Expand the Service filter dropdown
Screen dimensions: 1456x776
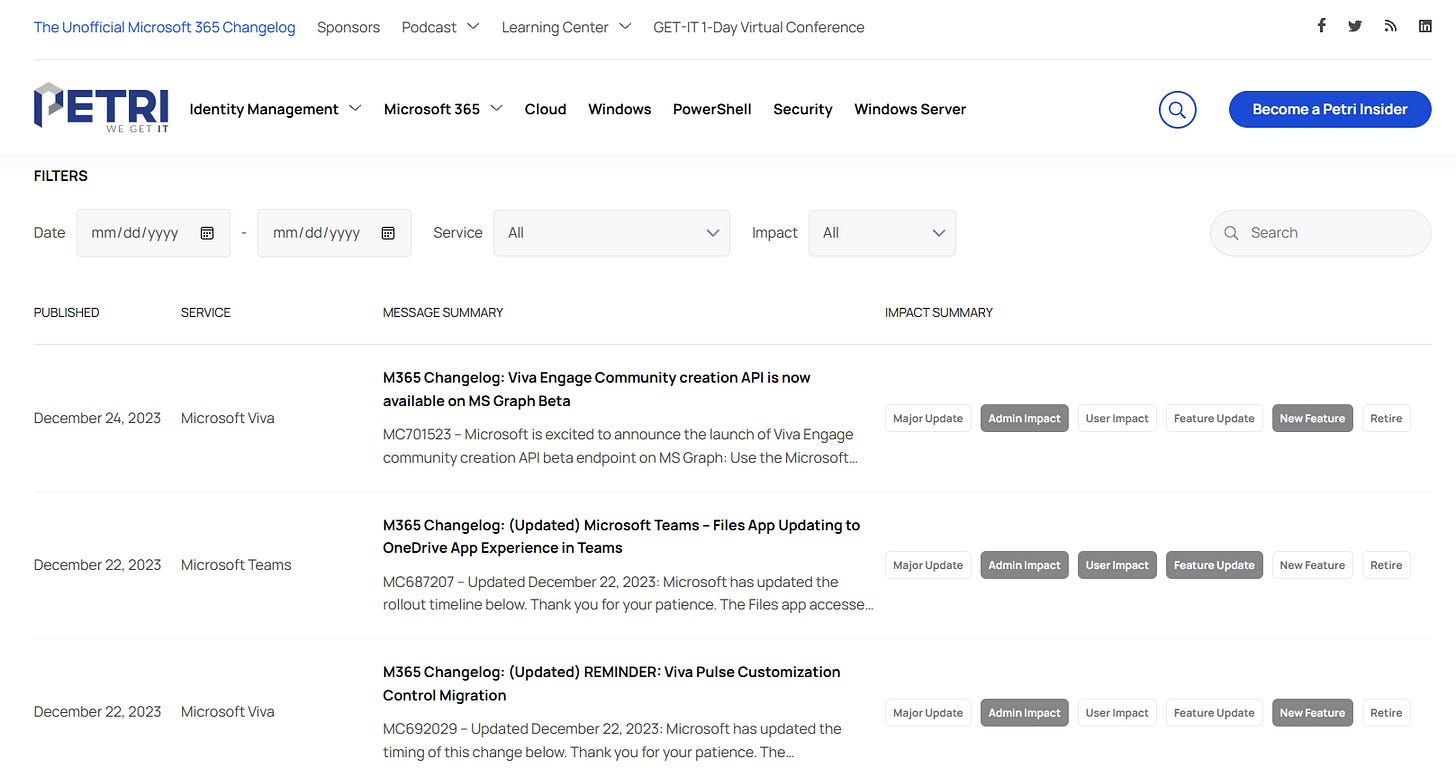click(611, 233)
